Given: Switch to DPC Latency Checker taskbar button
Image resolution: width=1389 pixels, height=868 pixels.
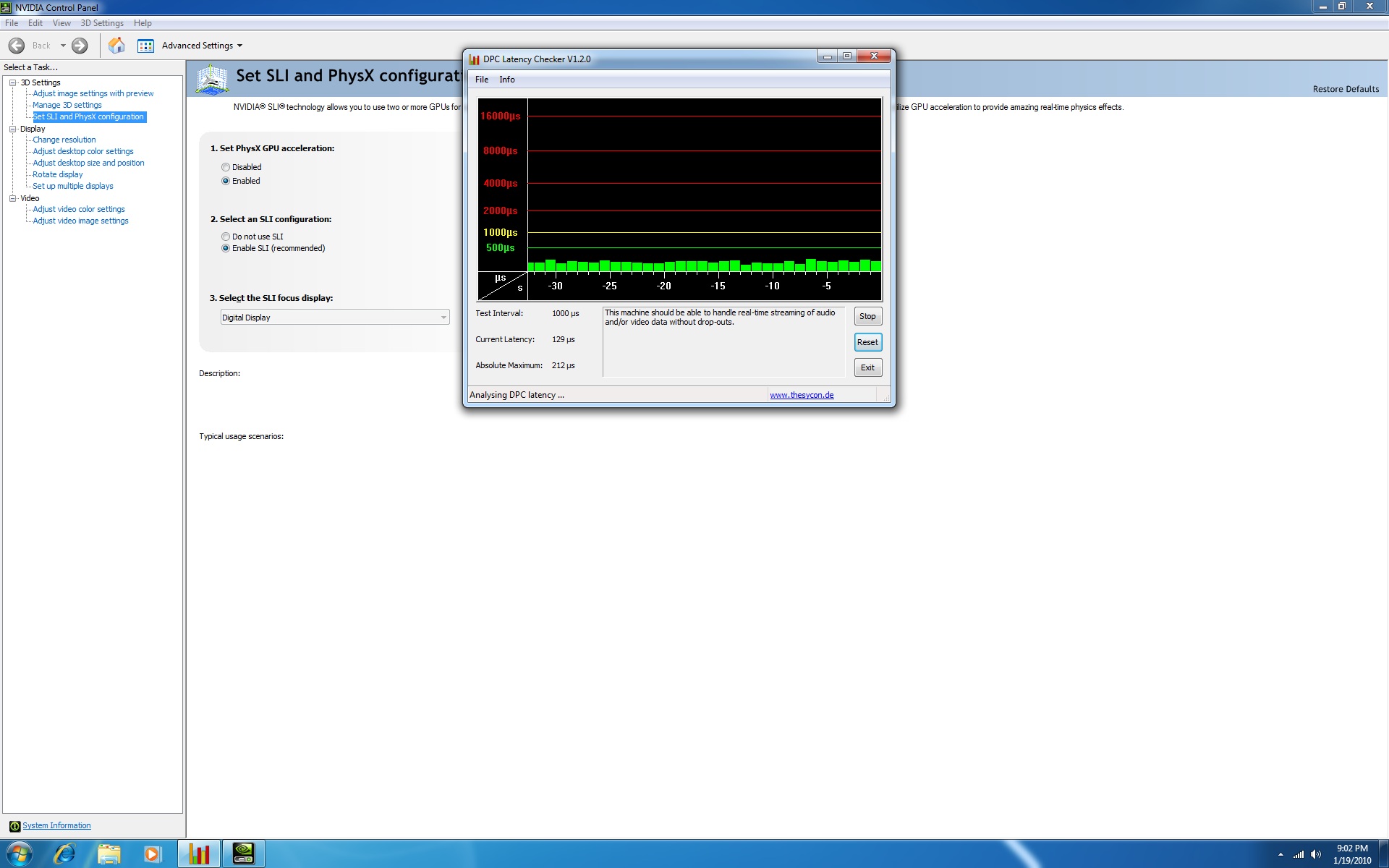Looking at the screenshot, I should (x=199, y=854).
